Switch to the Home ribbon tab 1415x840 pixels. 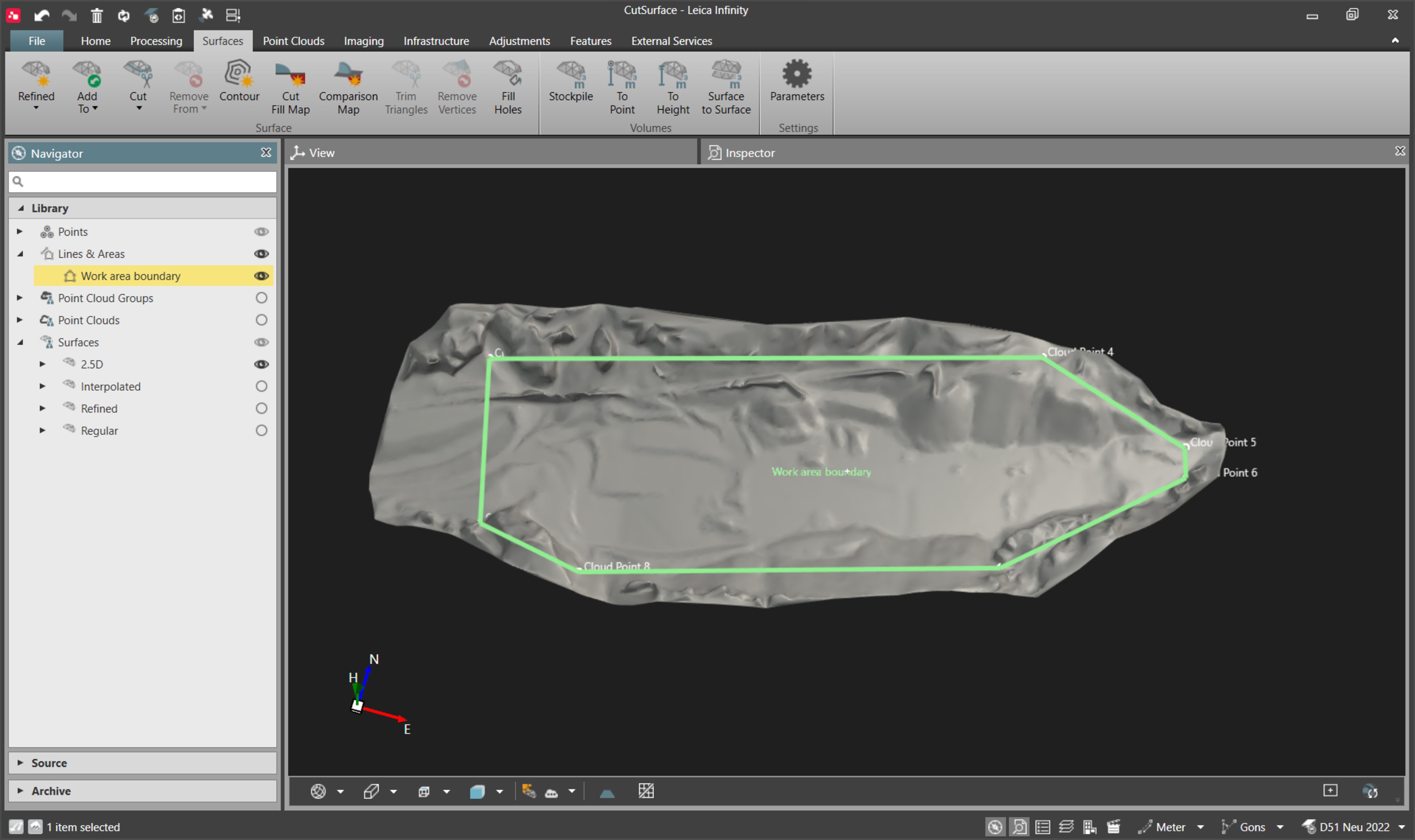[x=96, y=41]
